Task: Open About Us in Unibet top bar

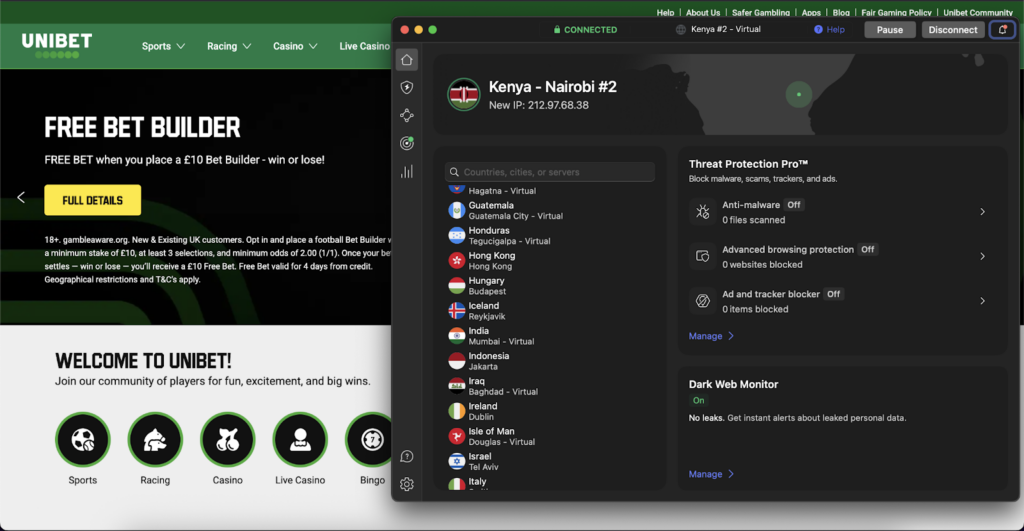Action: (703, 12)
